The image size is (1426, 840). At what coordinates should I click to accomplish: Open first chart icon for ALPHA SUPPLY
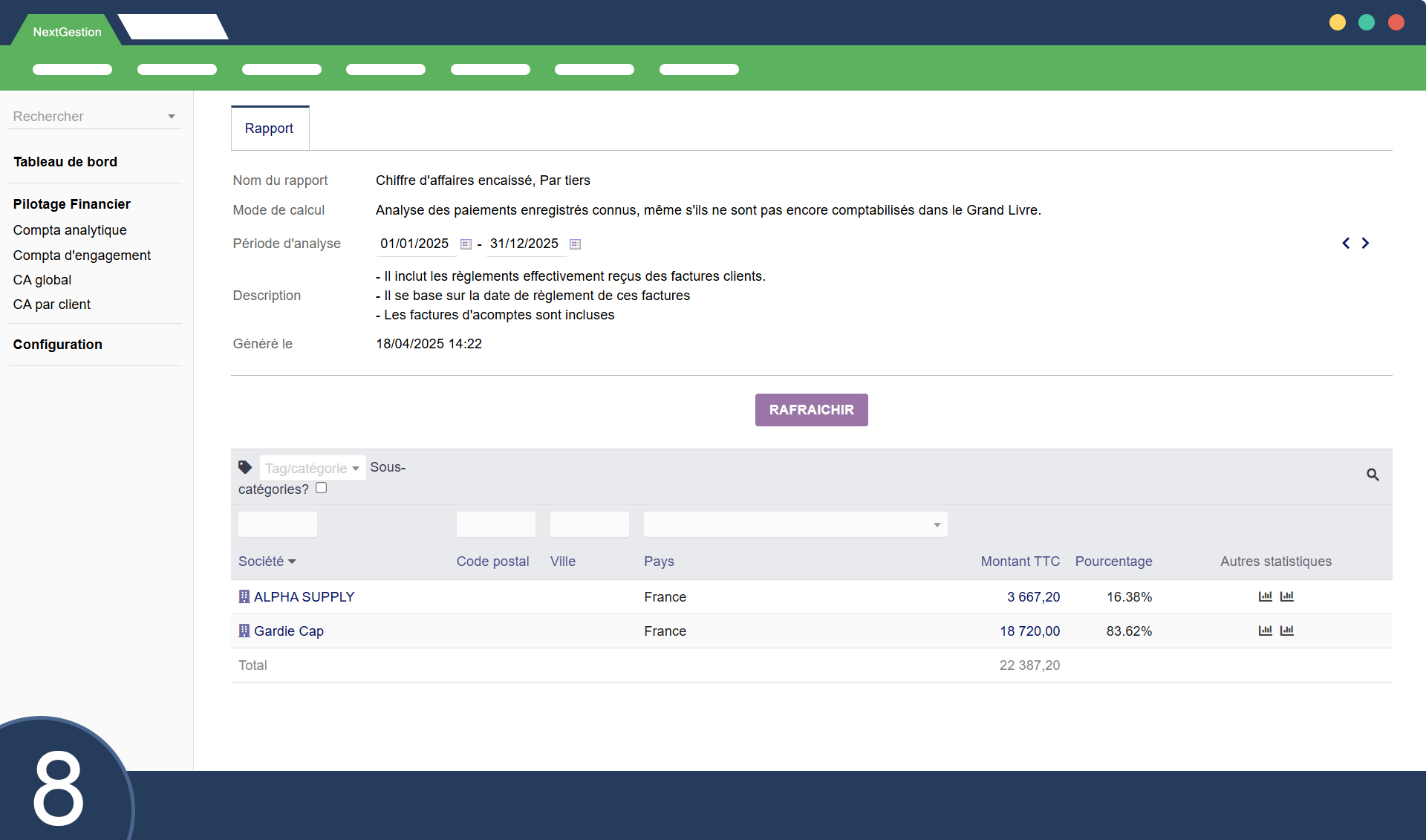pyautogui.click(x=1266, y=596)
